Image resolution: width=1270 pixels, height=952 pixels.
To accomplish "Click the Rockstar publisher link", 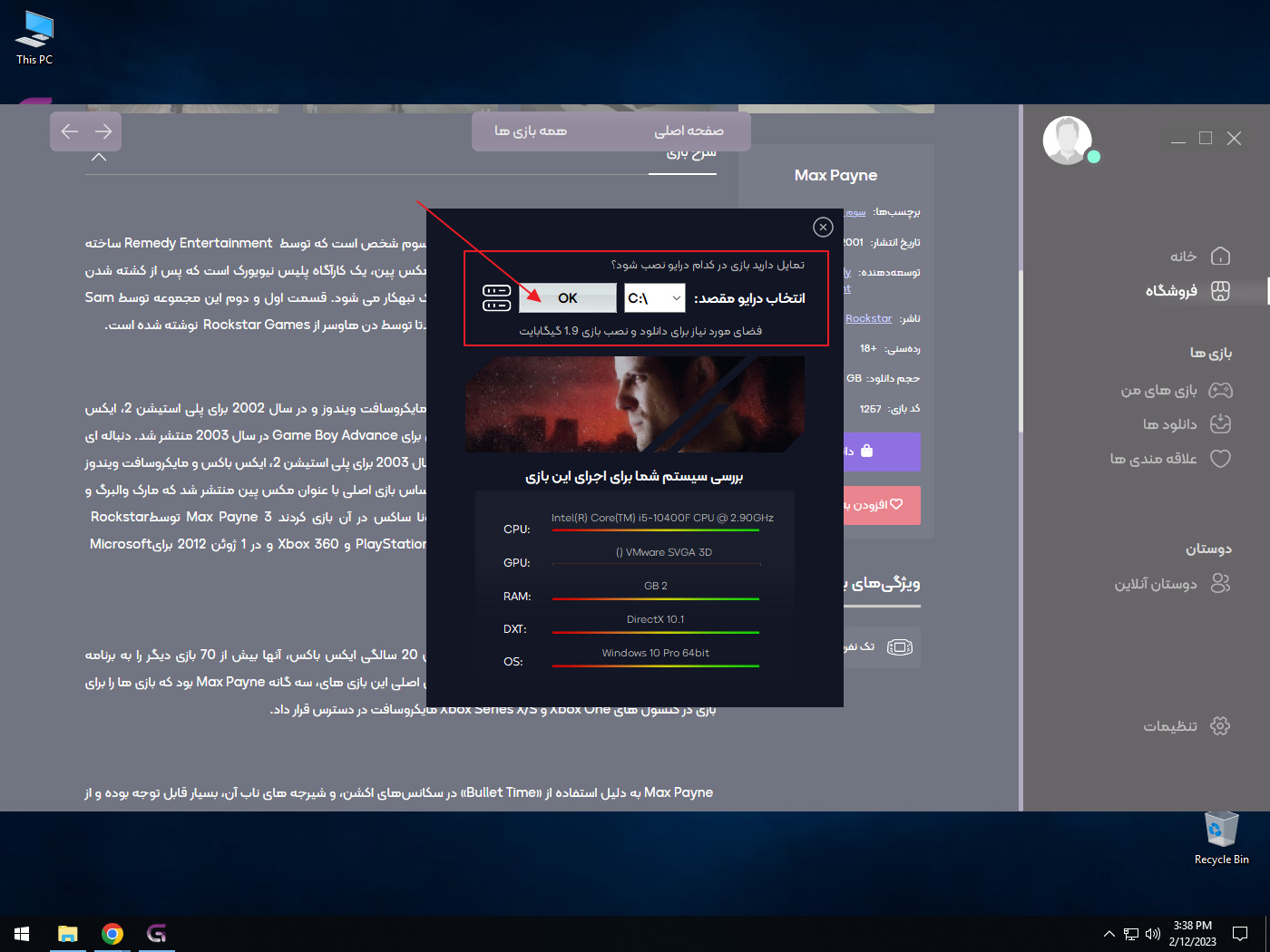I will point(868,318).
